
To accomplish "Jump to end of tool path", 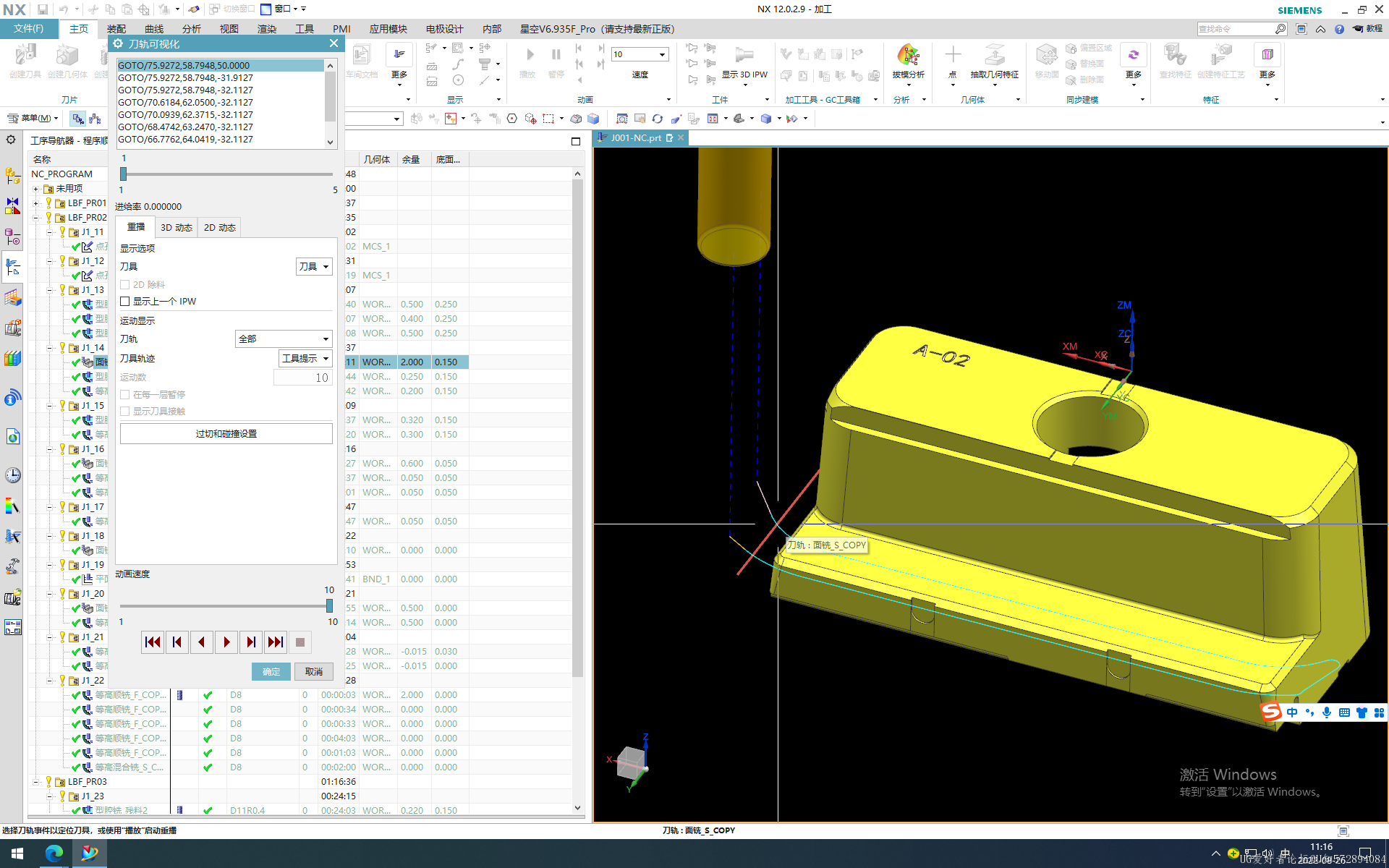I will coord(276,642).
